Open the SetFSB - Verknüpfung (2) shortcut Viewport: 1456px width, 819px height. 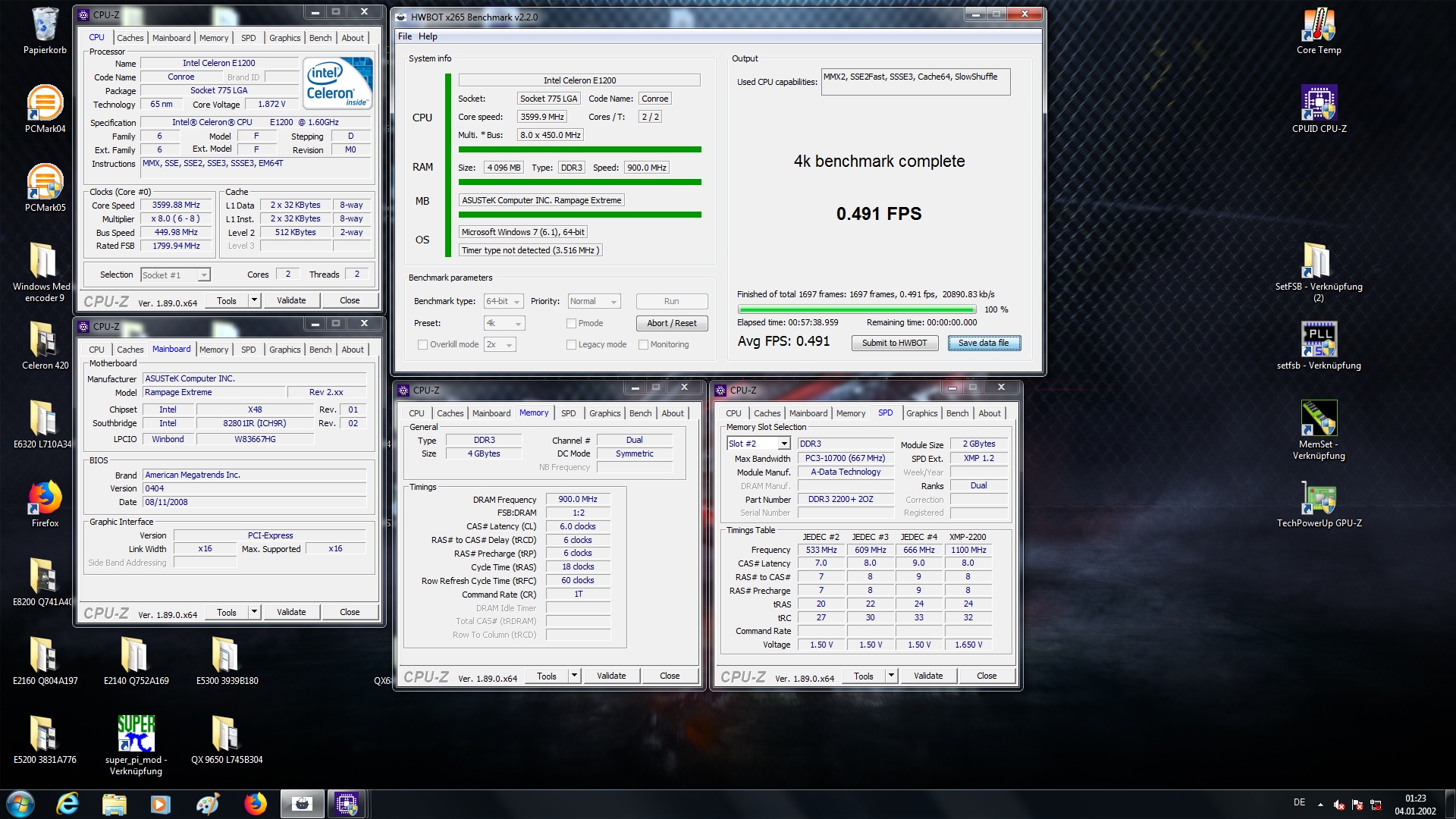[x=1319, y=271]
